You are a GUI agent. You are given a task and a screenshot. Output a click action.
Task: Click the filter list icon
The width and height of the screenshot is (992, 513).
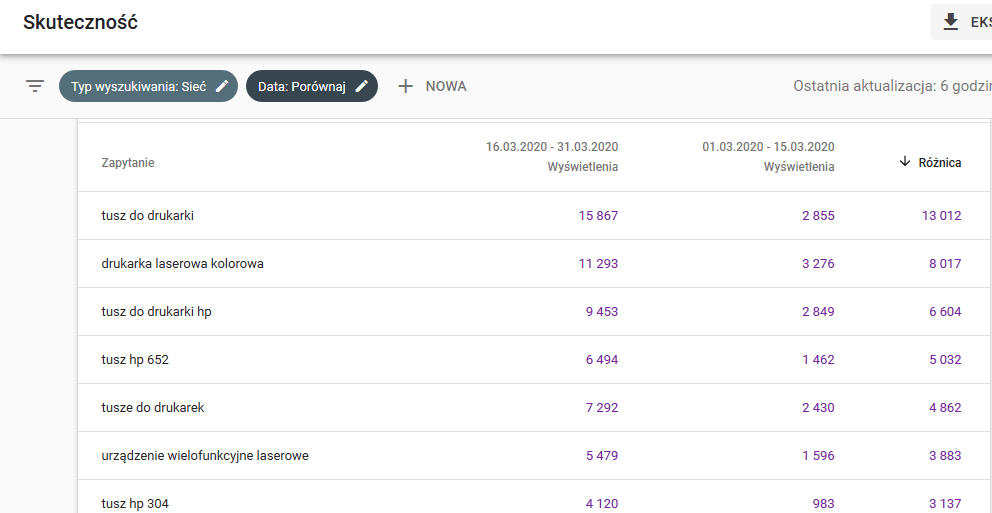click(x=35, y=86)
